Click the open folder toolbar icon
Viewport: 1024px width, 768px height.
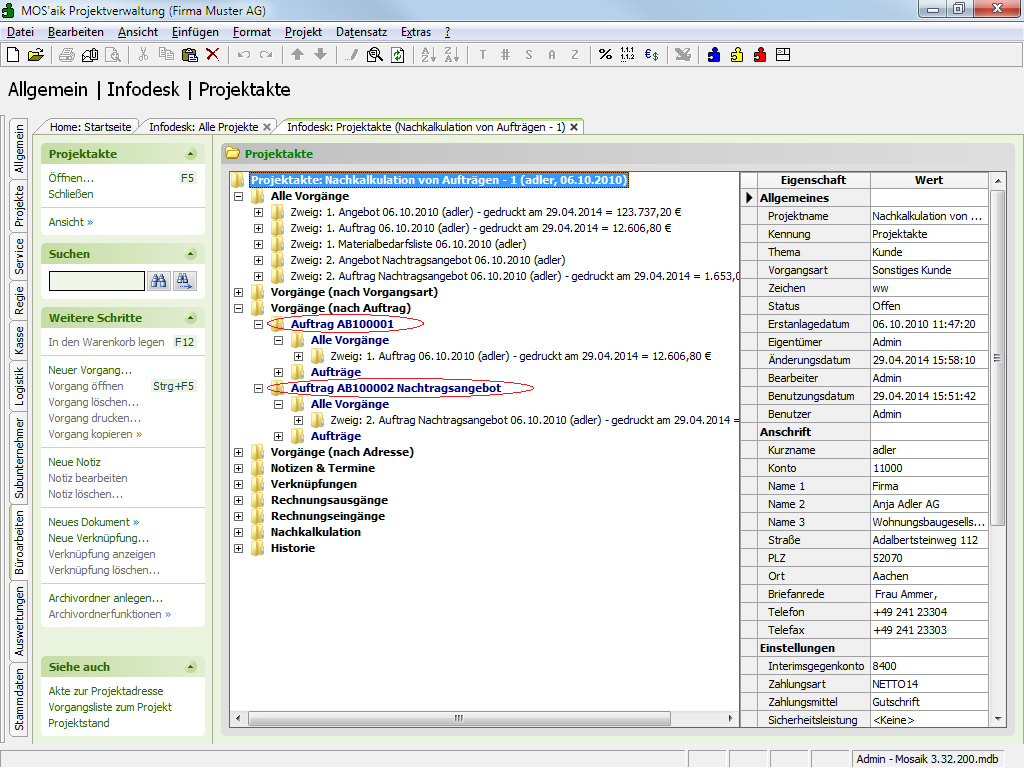[x=36, y=55]
